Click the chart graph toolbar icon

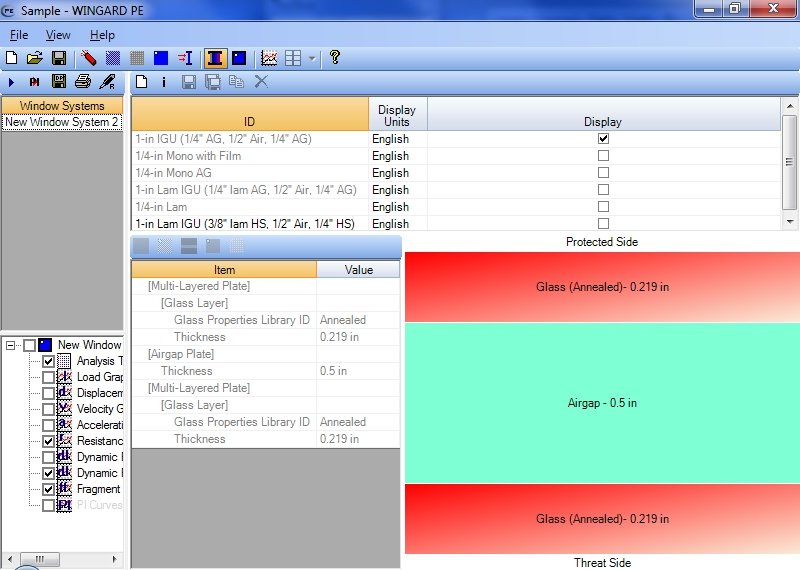(269, 58)
